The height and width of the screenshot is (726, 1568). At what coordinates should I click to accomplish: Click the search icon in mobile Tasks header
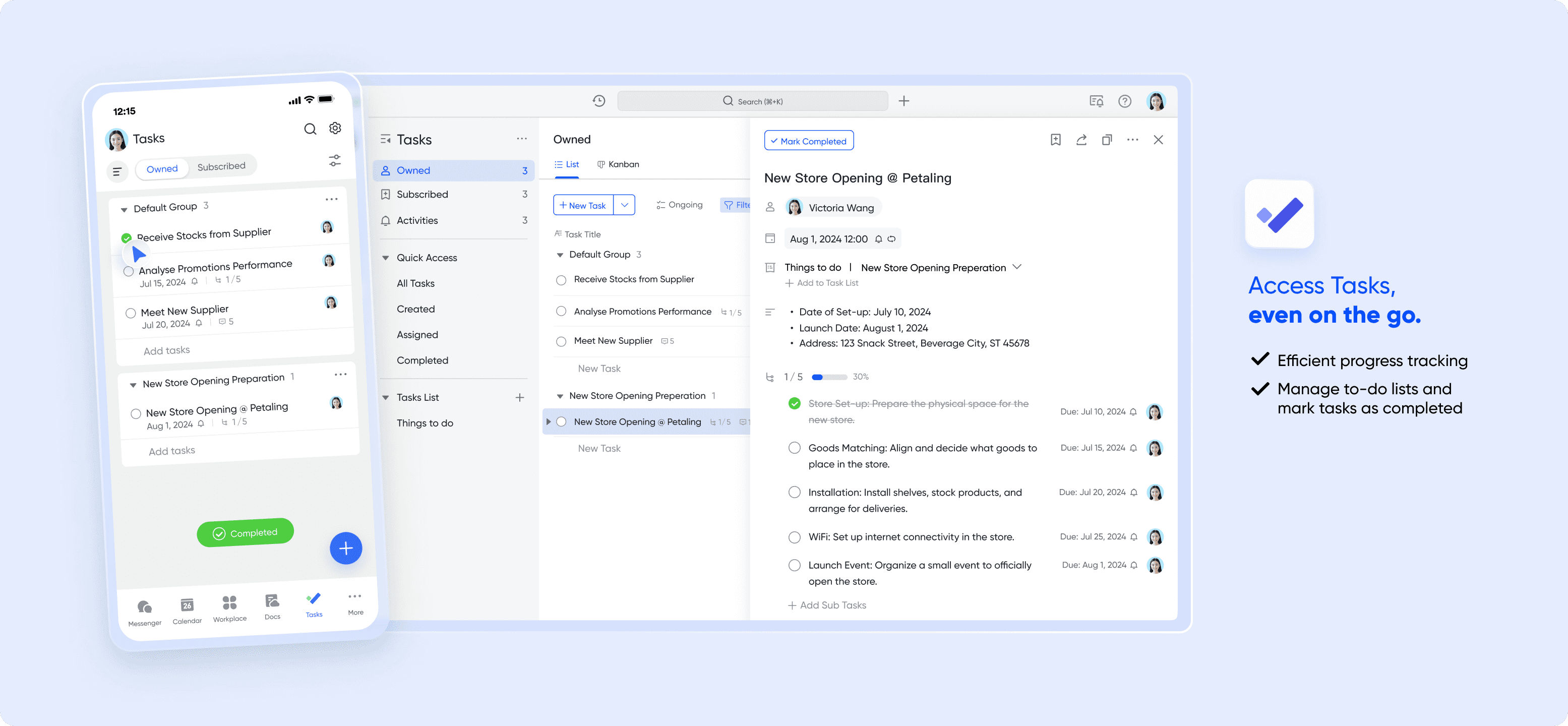pos(310,129)
